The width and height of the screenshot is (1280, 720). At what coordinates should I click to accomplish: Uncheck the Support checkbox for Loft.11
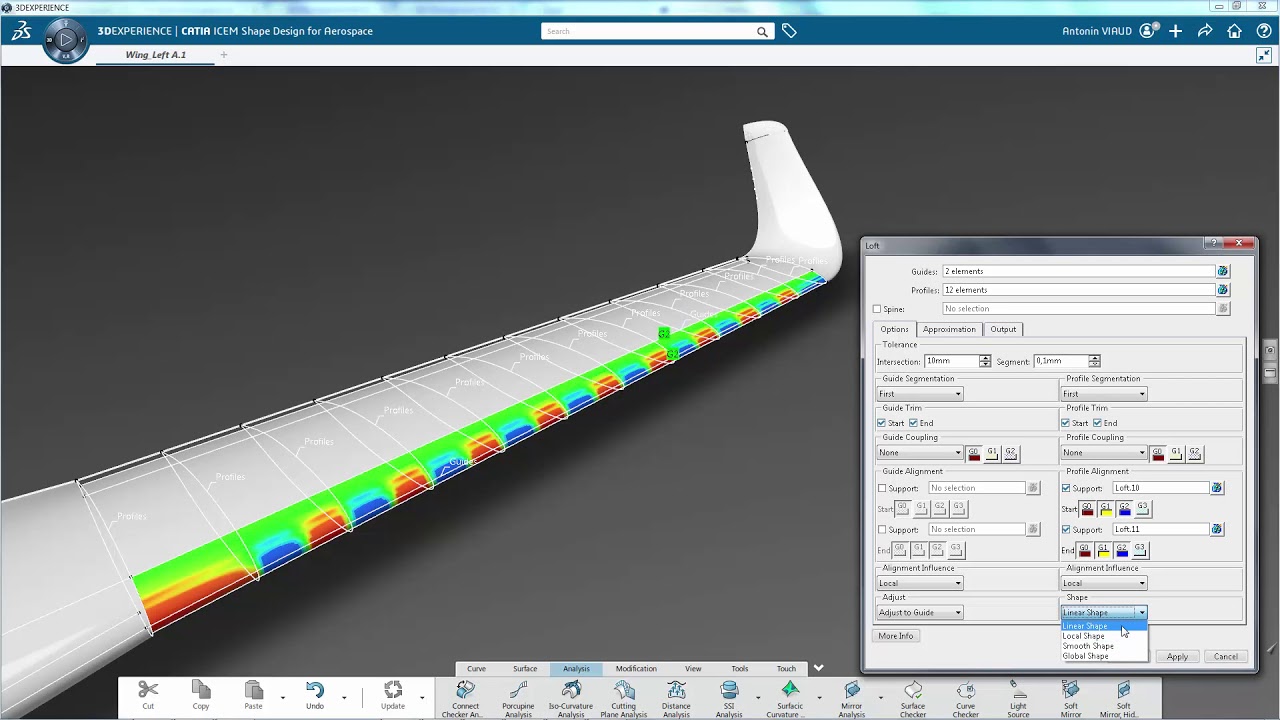(1066, 529)
